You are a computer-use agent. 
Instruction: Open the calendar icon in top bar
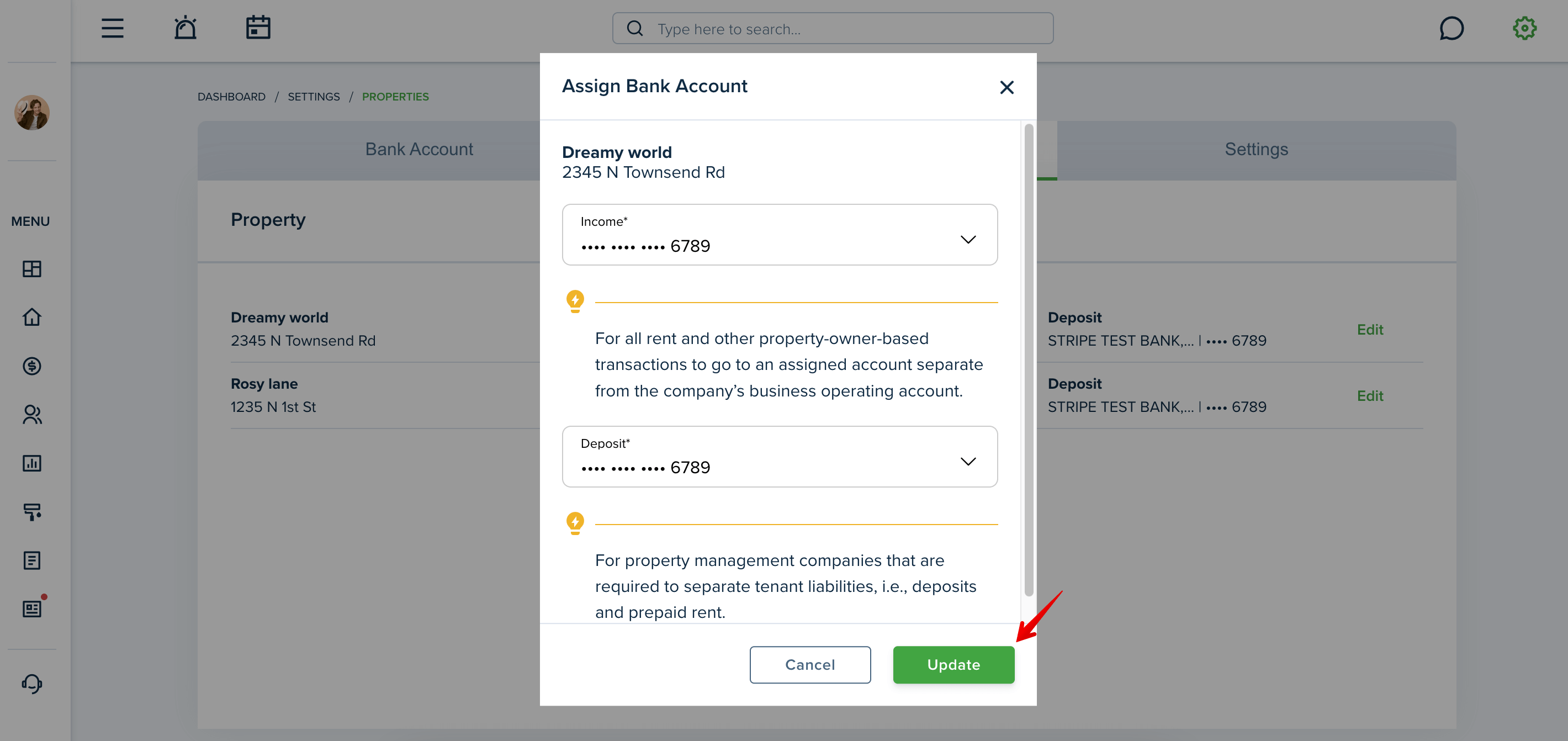click(x=258, y=28)
